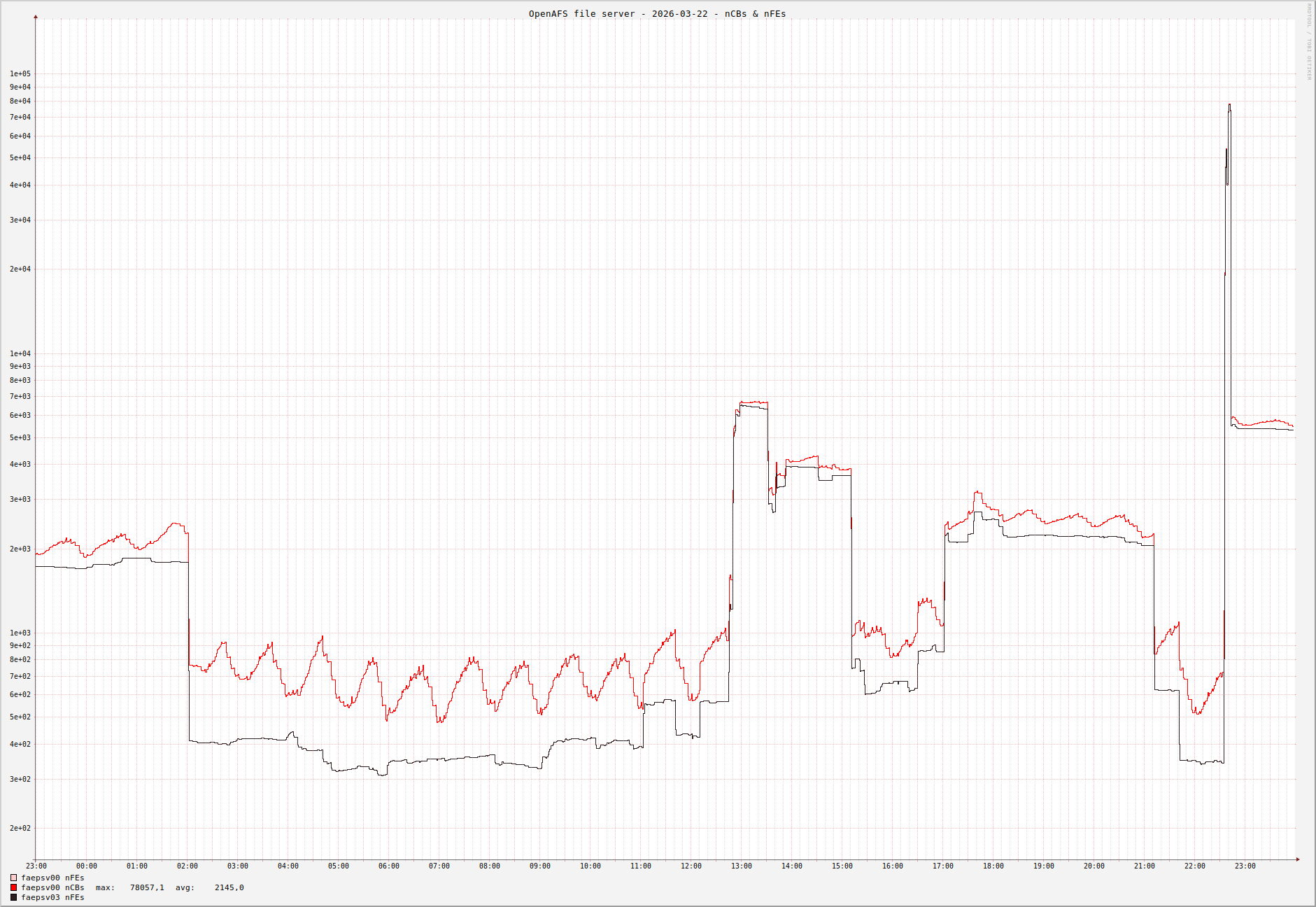Click the 02:00 label on time axis
The width and height of the screenshot is (1316, 907).
[x=187, y=866]
